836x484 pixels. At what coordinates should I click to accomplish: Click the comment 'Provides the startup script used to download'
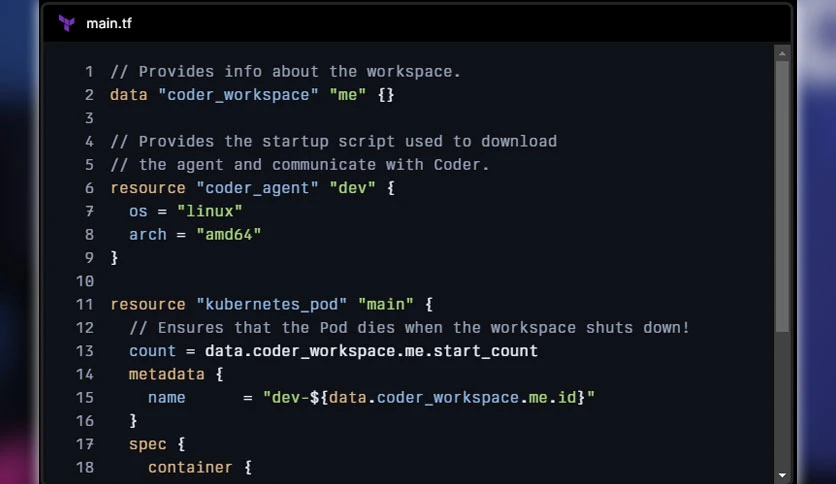[x=334, y=141]
